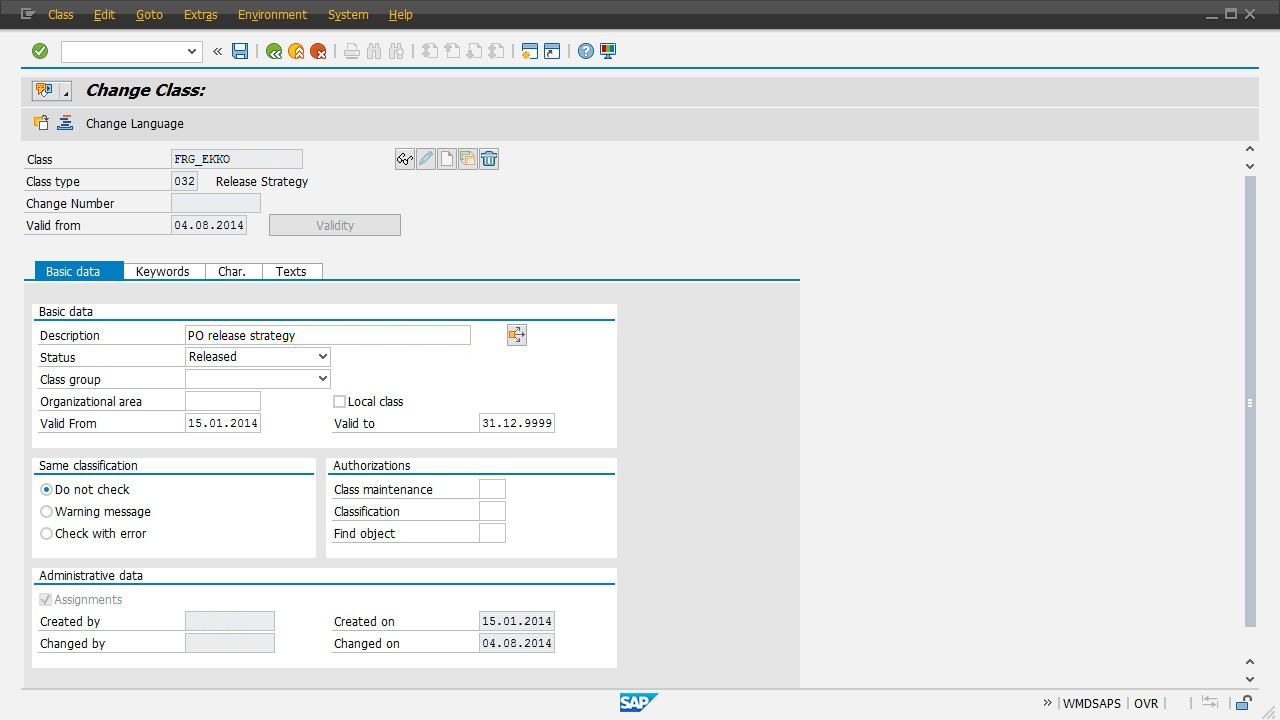Click the Change Language button
1280x720 pixels.
click(134, 124)
